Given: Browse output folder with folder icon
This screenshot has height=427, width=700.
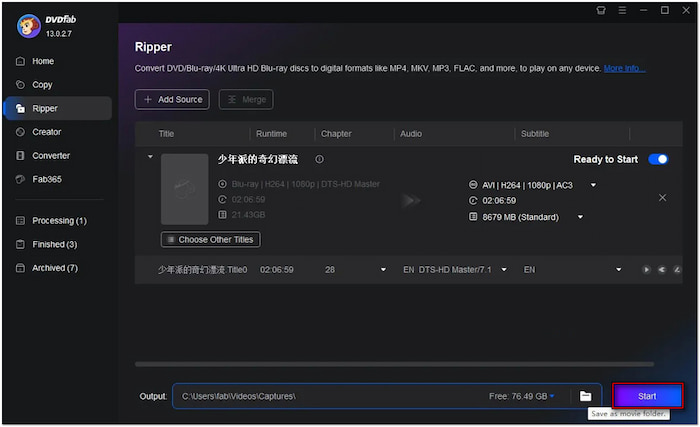Looking at the screenshot, I should 585,396.
